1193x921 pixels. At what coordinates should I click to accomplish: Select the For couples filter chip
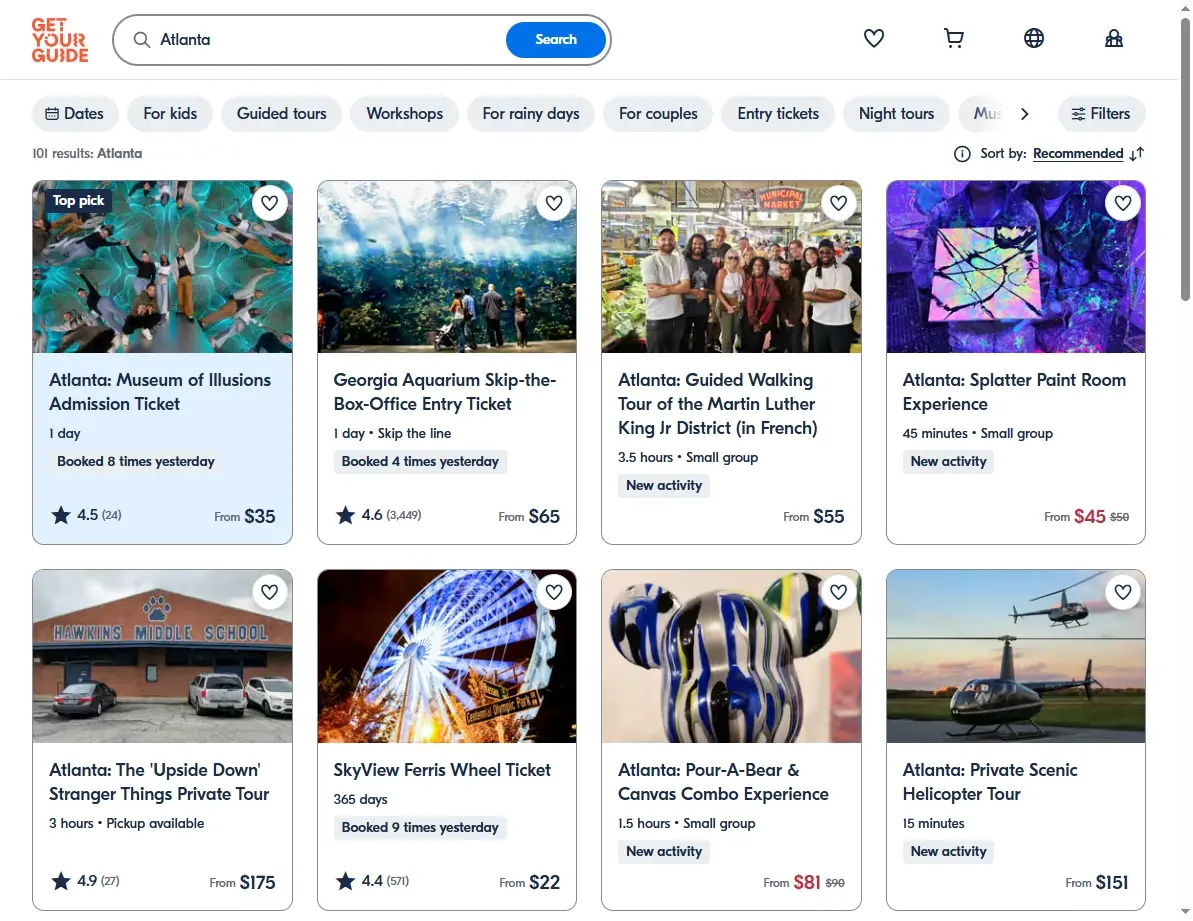point(658,113)
